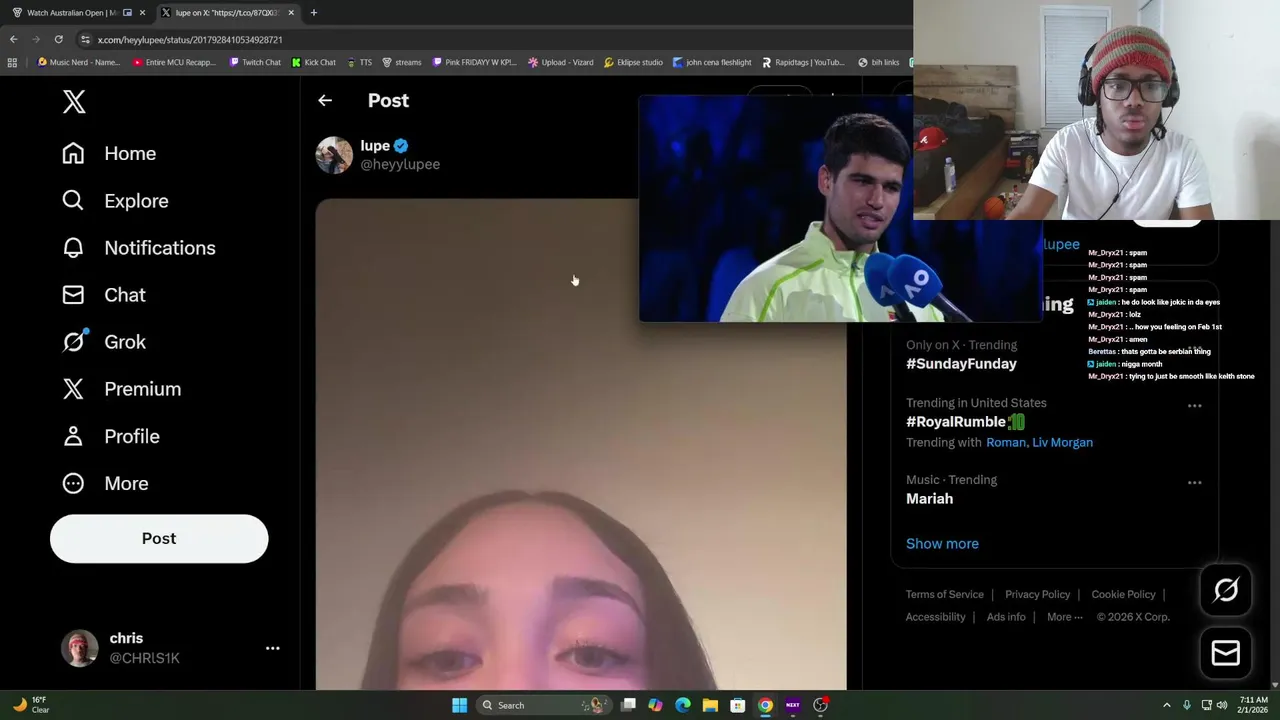Open more options for #RoyalRumble trend
The width and height of the screenshot is (1280, 720).
click(1194, 406)
